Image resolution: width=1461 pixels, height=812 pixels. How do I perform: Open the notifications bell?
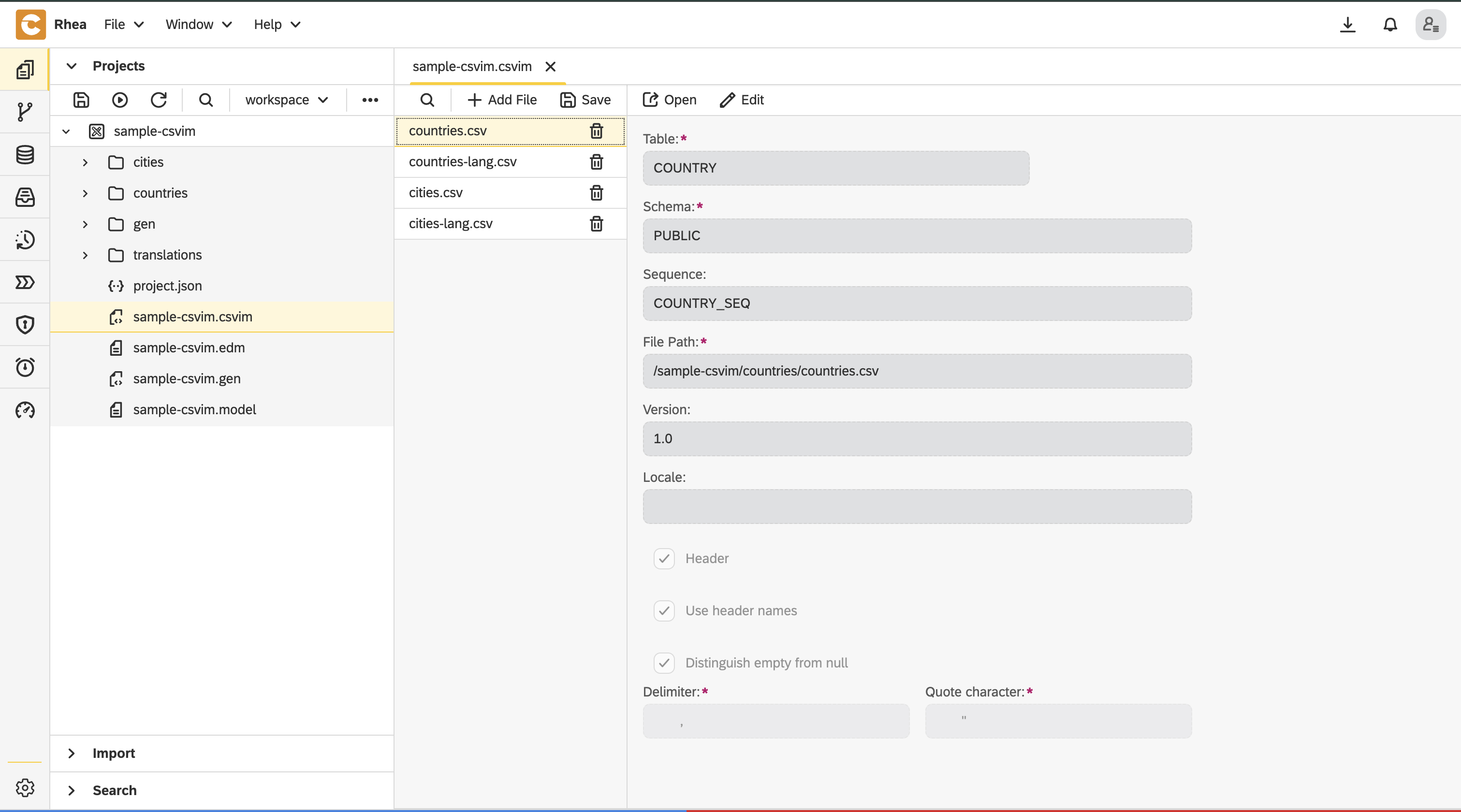tap(1390, 24)
